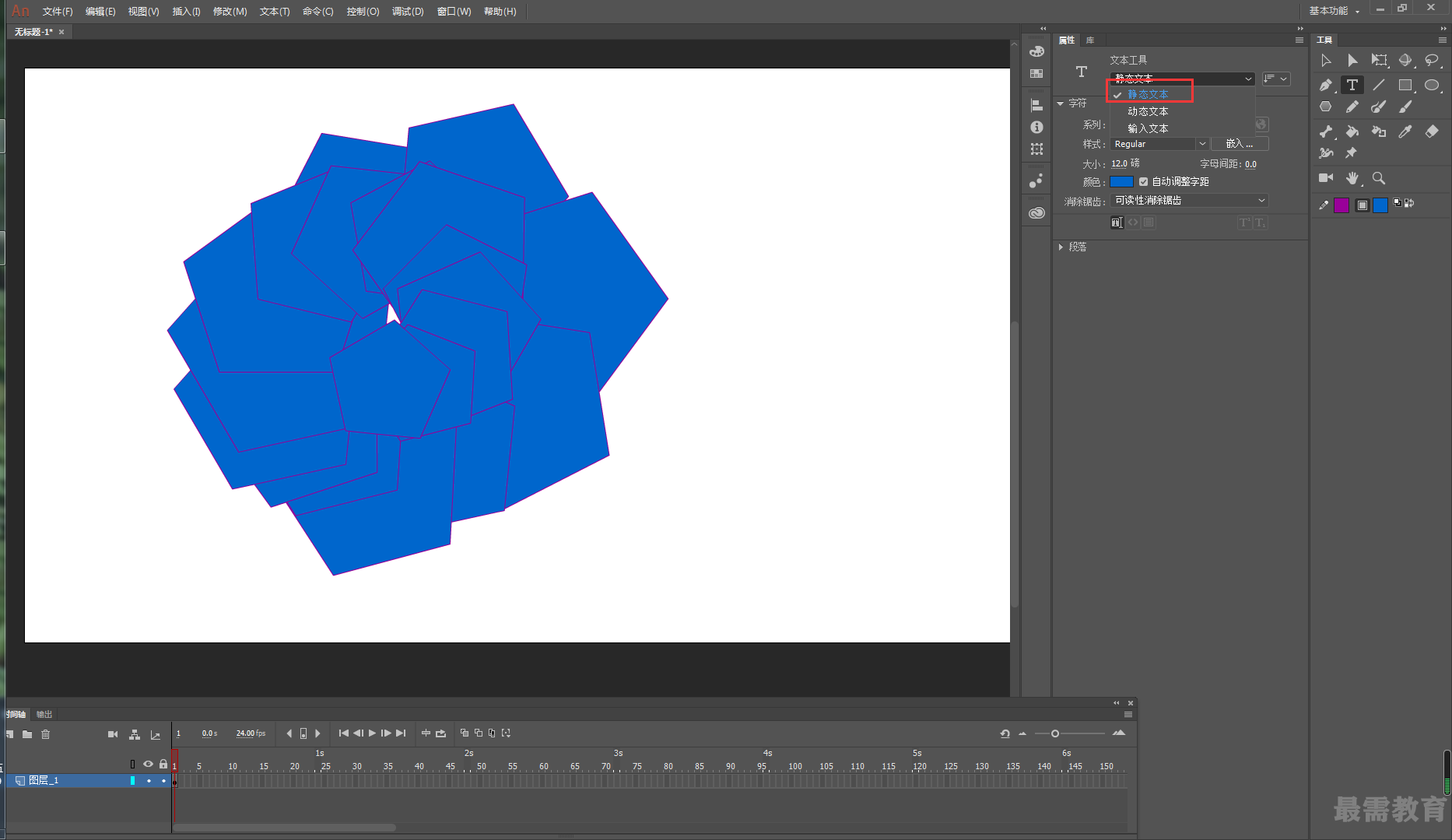Select the Camera tool in Tools panel
The image size is (1452, 840).
pyautogui.click(x=1326, y=178)
